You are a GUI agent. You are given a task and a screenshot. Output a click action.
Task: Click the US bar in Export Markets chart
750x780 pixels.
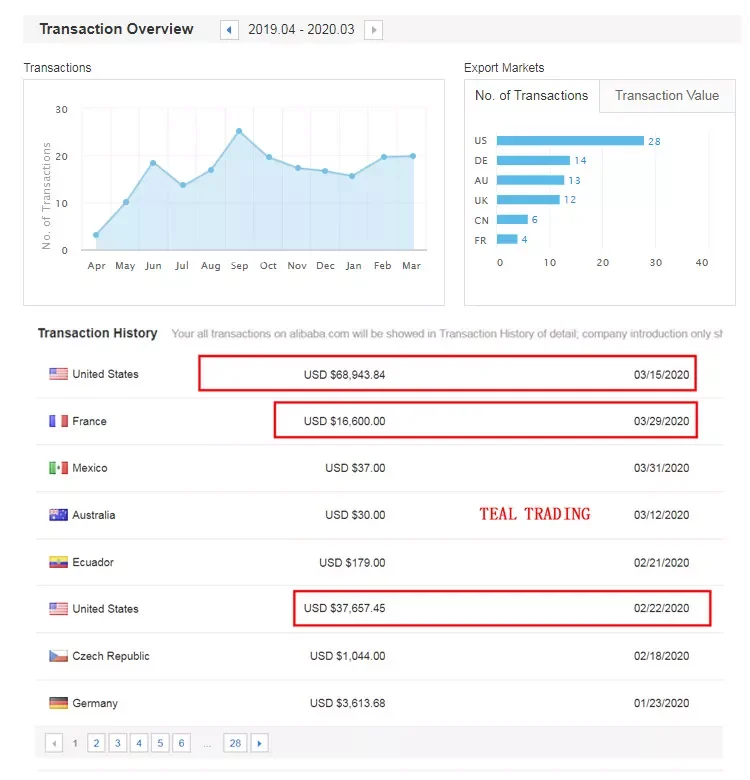569,141
